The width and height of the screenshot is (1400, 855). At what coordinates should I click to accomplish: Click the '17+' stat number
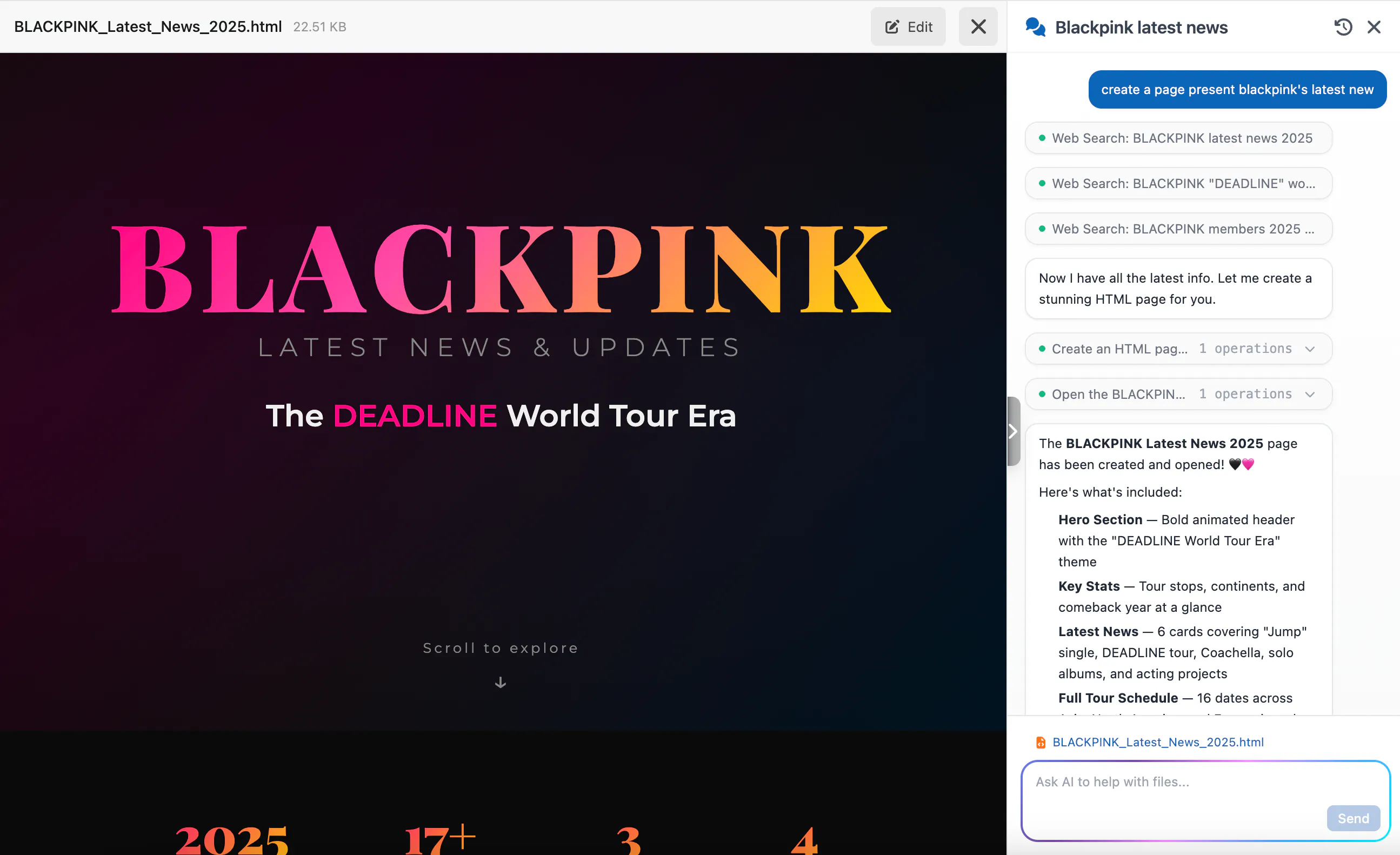click(x=439, y=840)
